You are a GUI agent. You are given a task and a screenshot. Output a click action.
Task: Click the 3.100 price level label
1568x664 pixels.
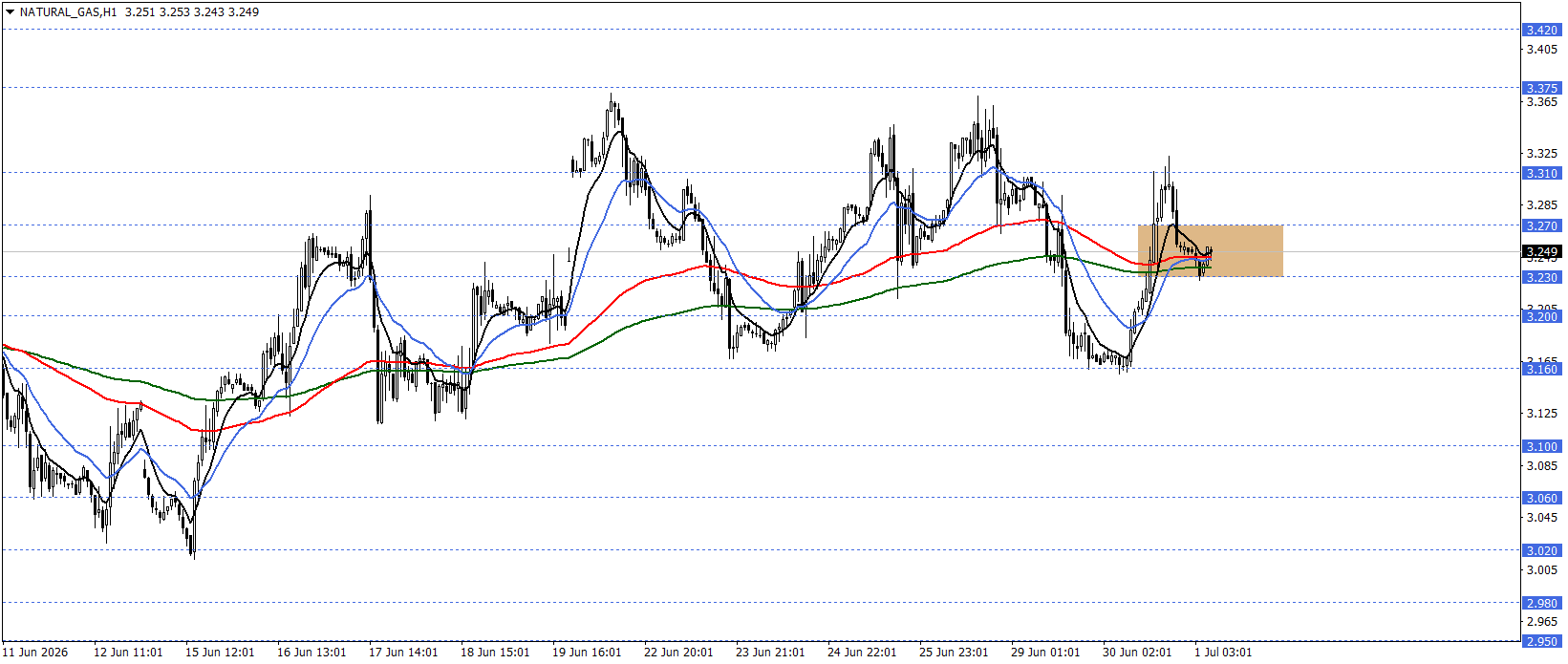pyautogui.click(x=1541, y=447)
